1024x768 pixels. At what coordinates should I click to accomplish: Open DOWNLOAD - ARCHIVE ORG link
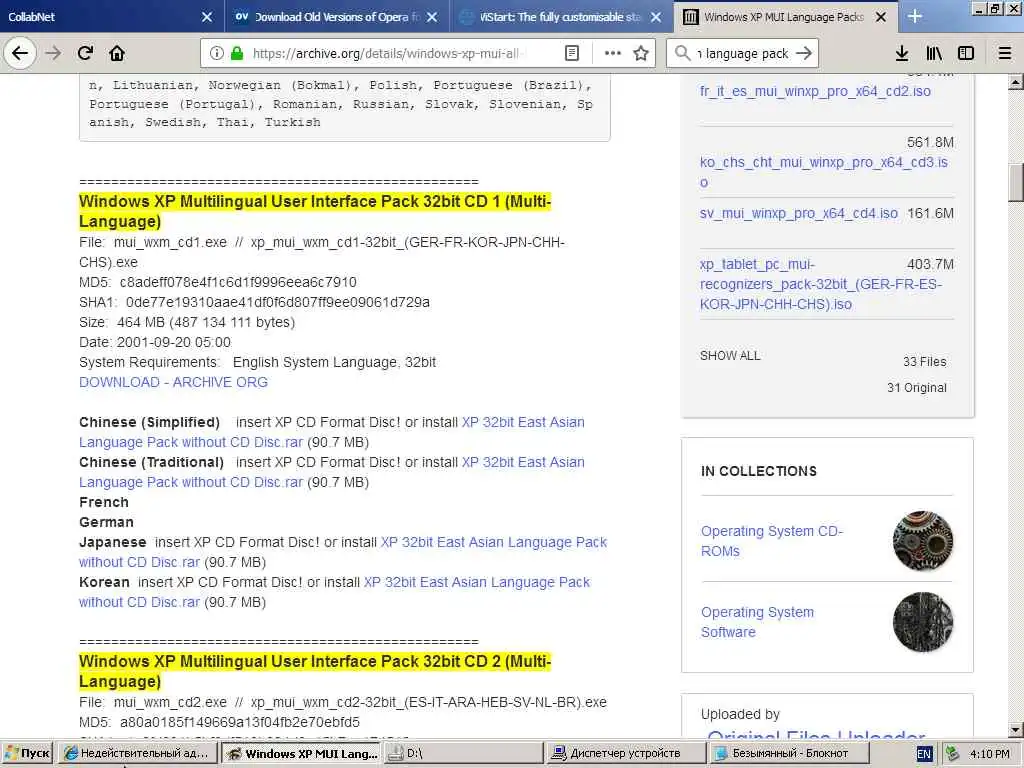coord(173,382)
